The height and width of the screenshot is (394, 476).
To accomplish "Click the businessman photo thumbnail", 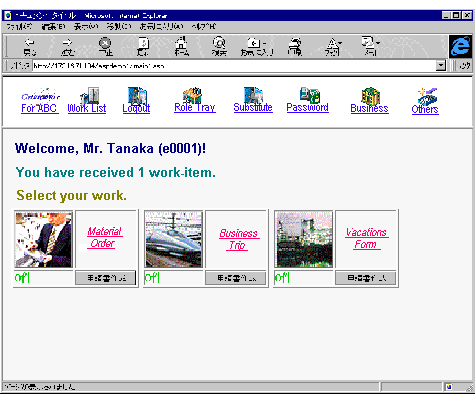I will click(x=43, y=239).
